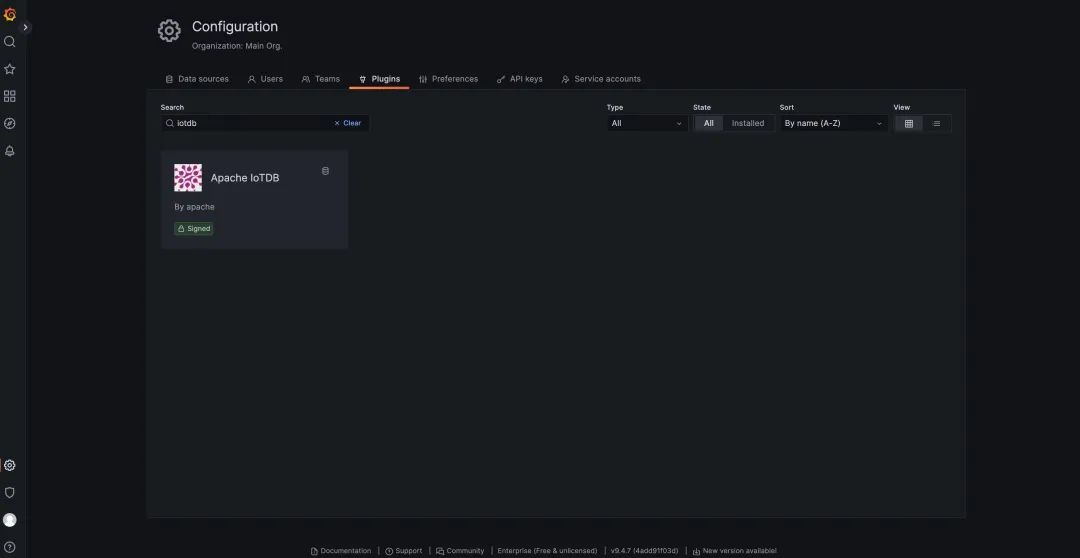Open the Help question mark icon

click(x=10, y=548)
